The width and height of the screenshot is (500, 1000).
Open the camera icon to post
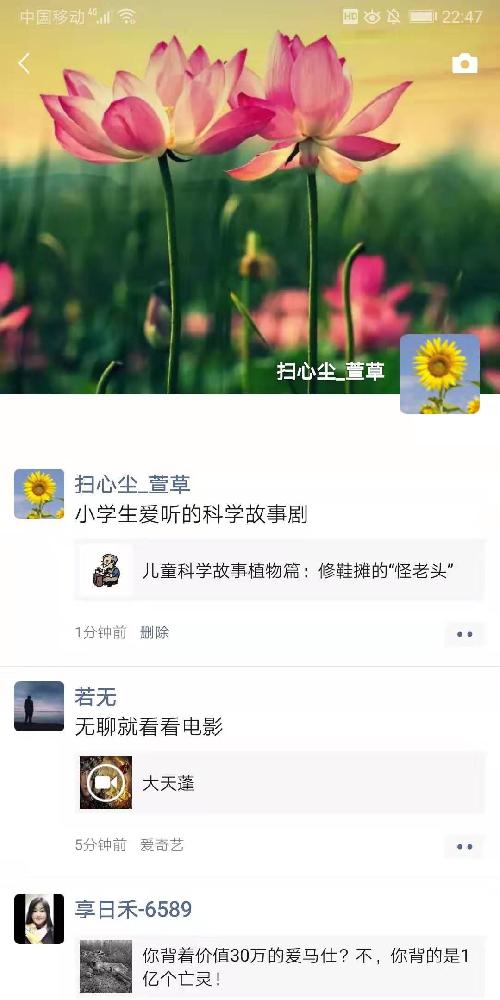[x=464, y=64]
